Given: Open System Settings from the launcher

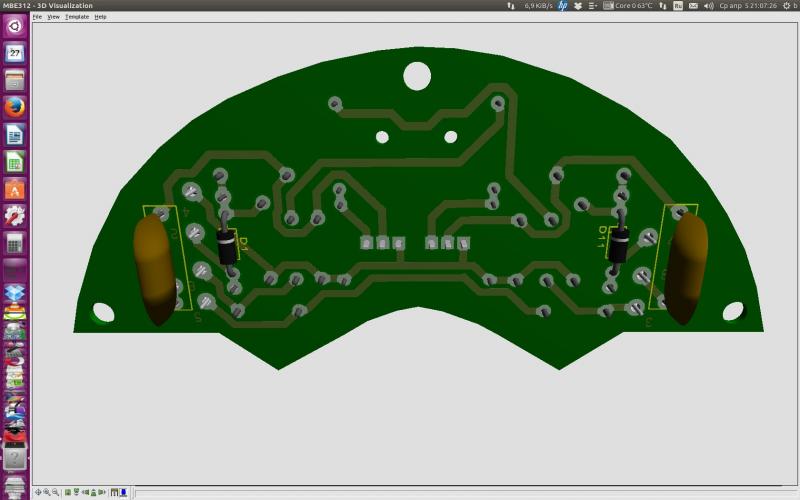Looking at the screenshot, I should click(x=15, y=215).
